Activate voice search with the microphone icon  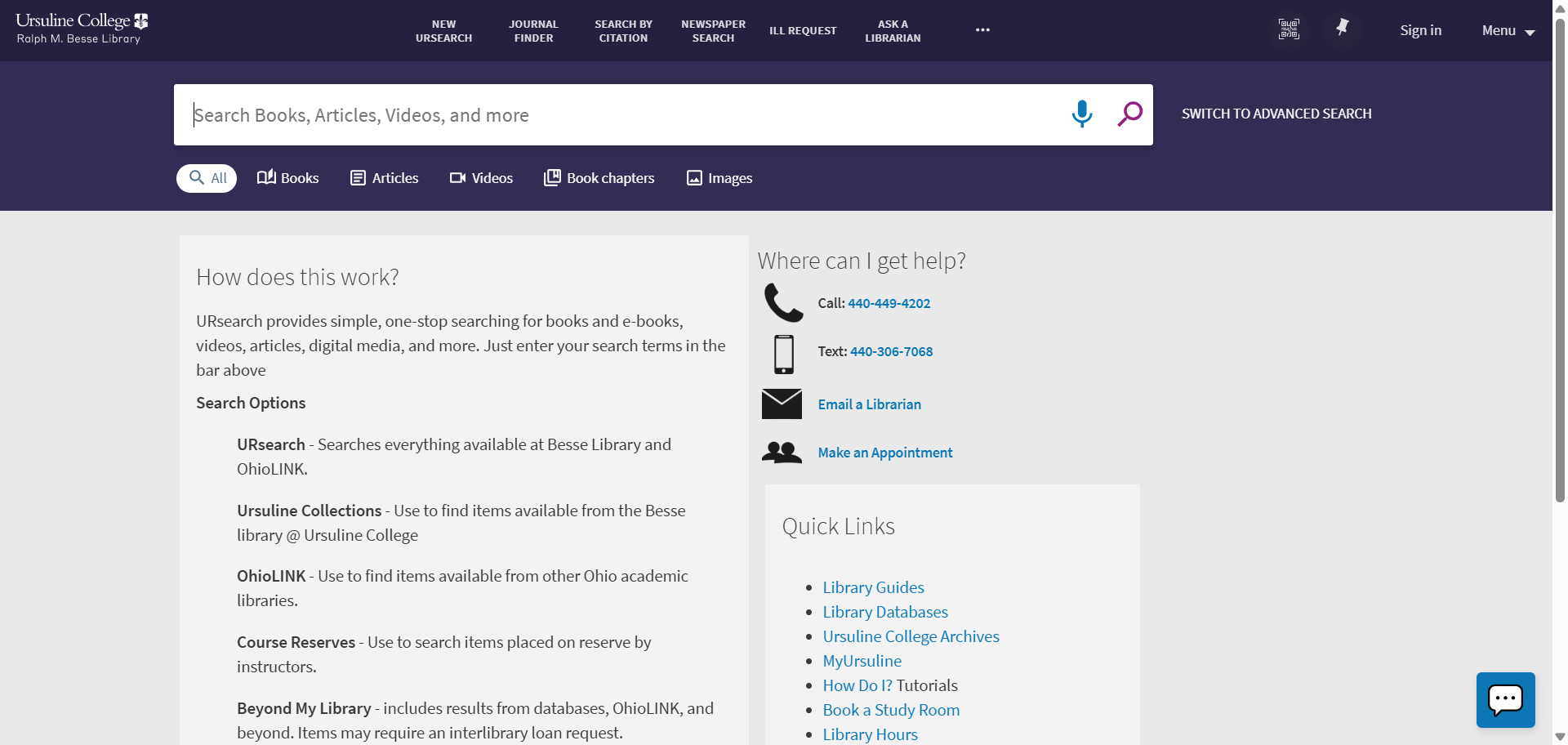pos(1081,114)
